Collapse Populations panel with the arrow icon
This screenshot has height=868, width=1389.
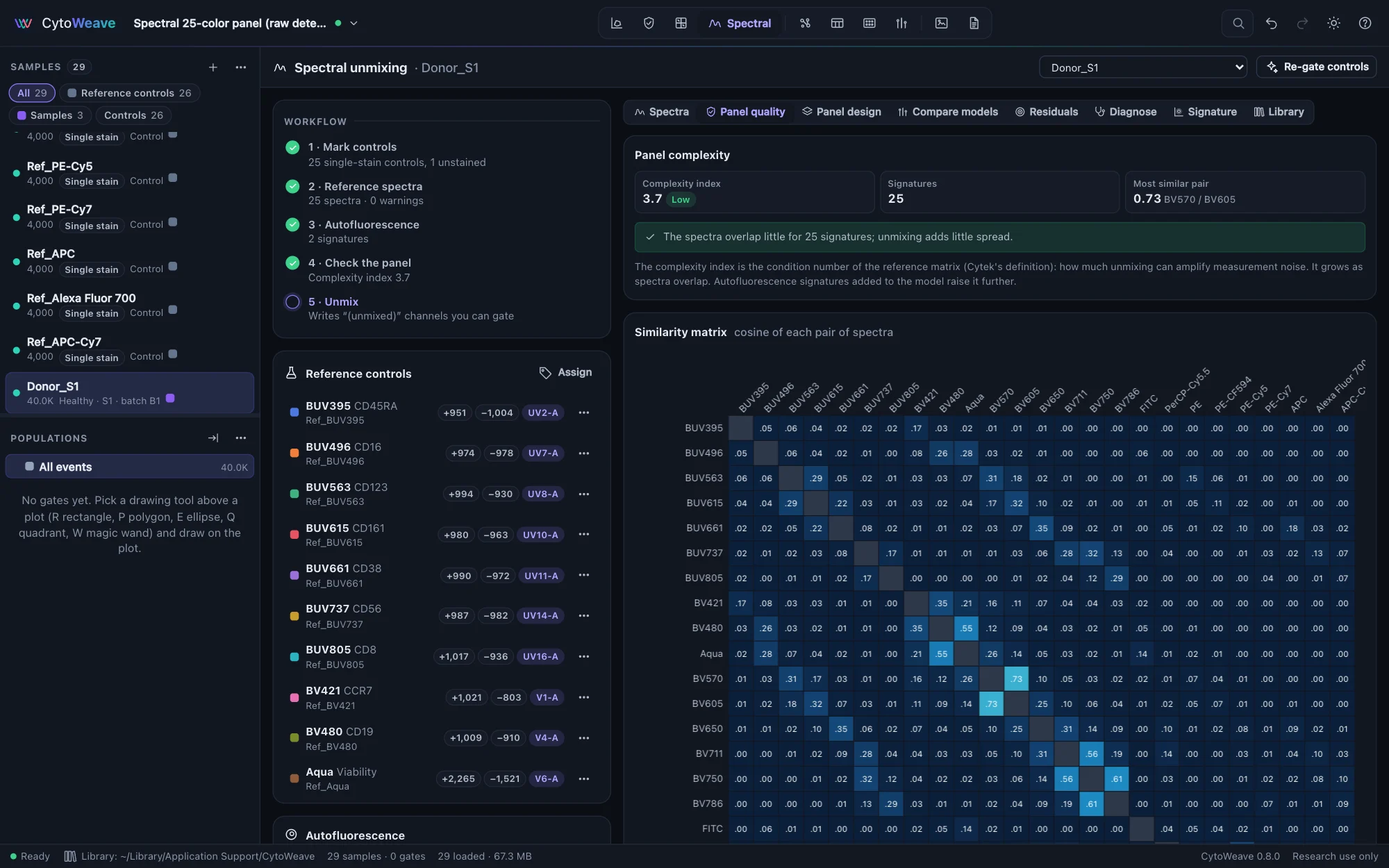point(213,438)
